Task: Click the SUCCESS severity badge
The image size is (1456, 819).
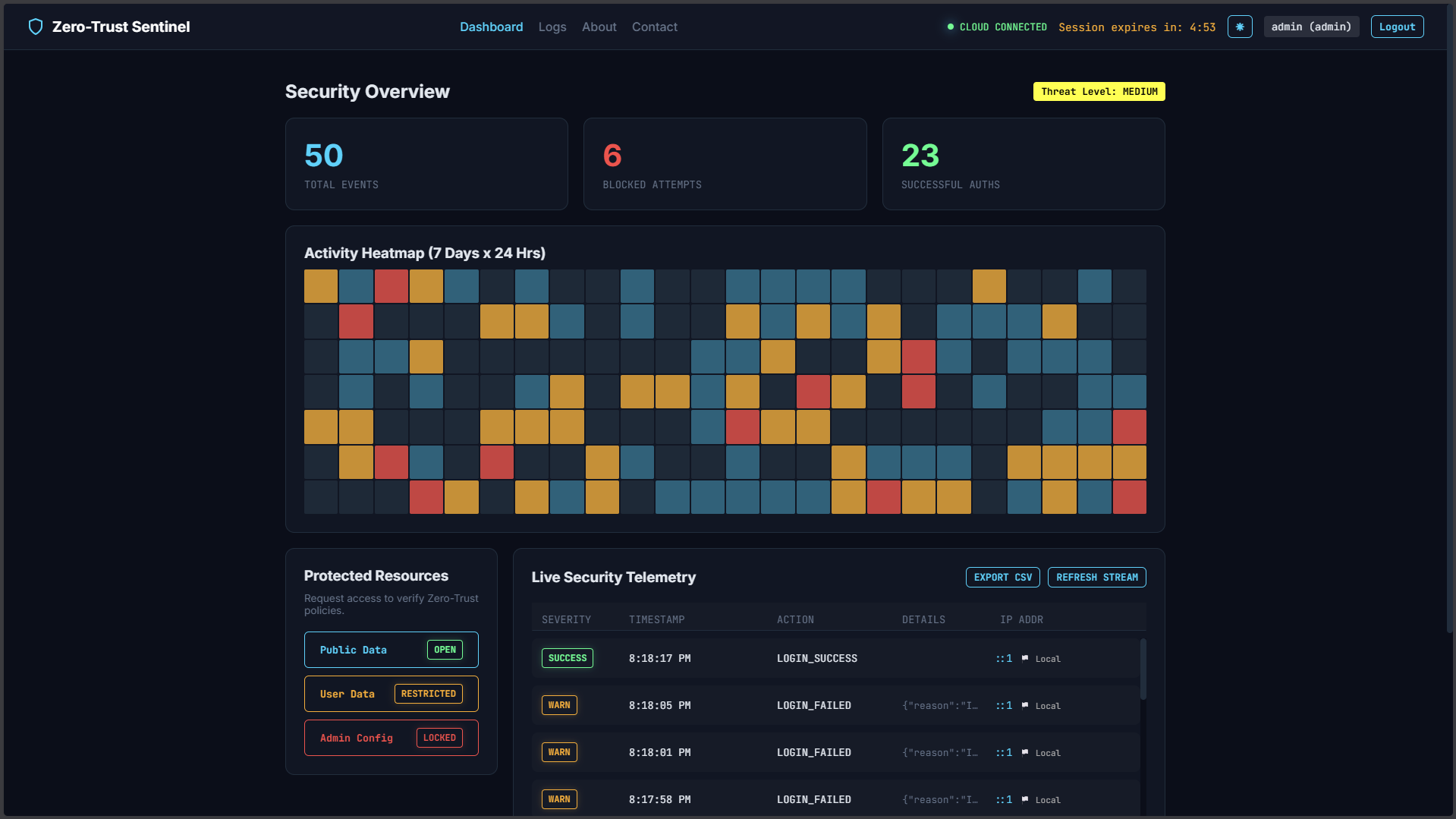Action: (568, 658)
